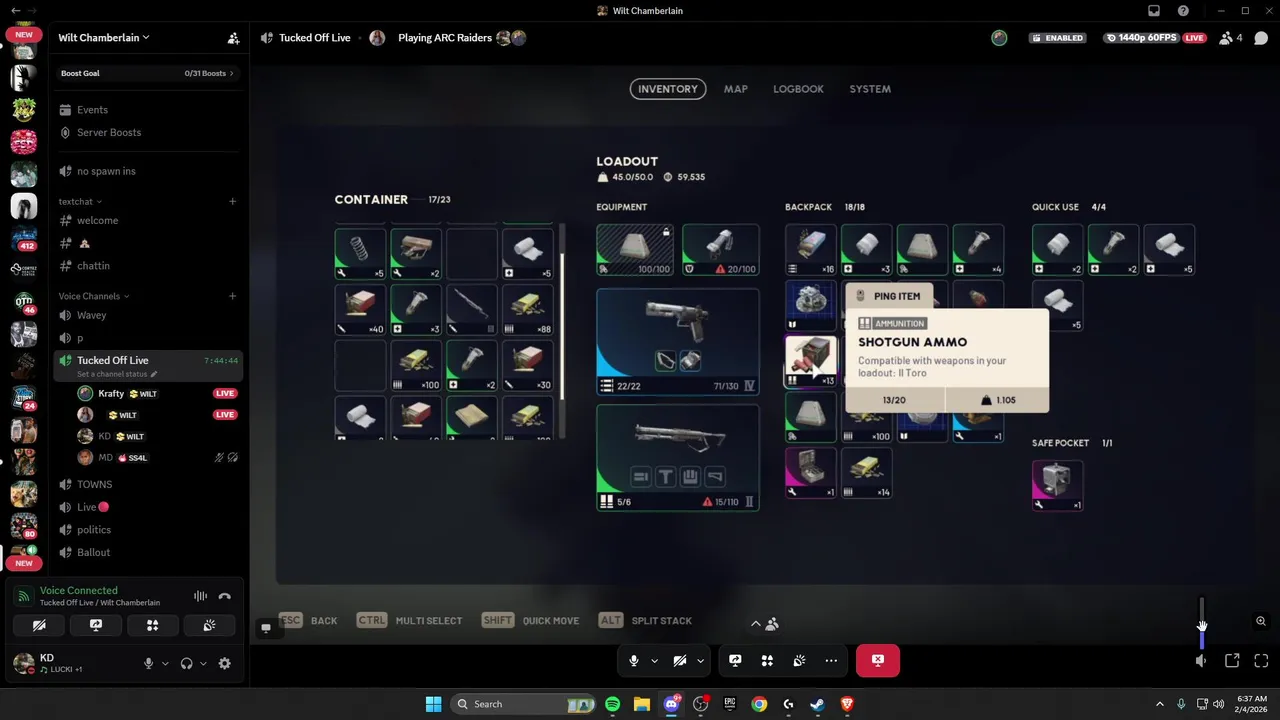The height and width of the screenshot is (720, 1280).
Task: Open camera options arrow in bottom call controls
Action: 700,661
